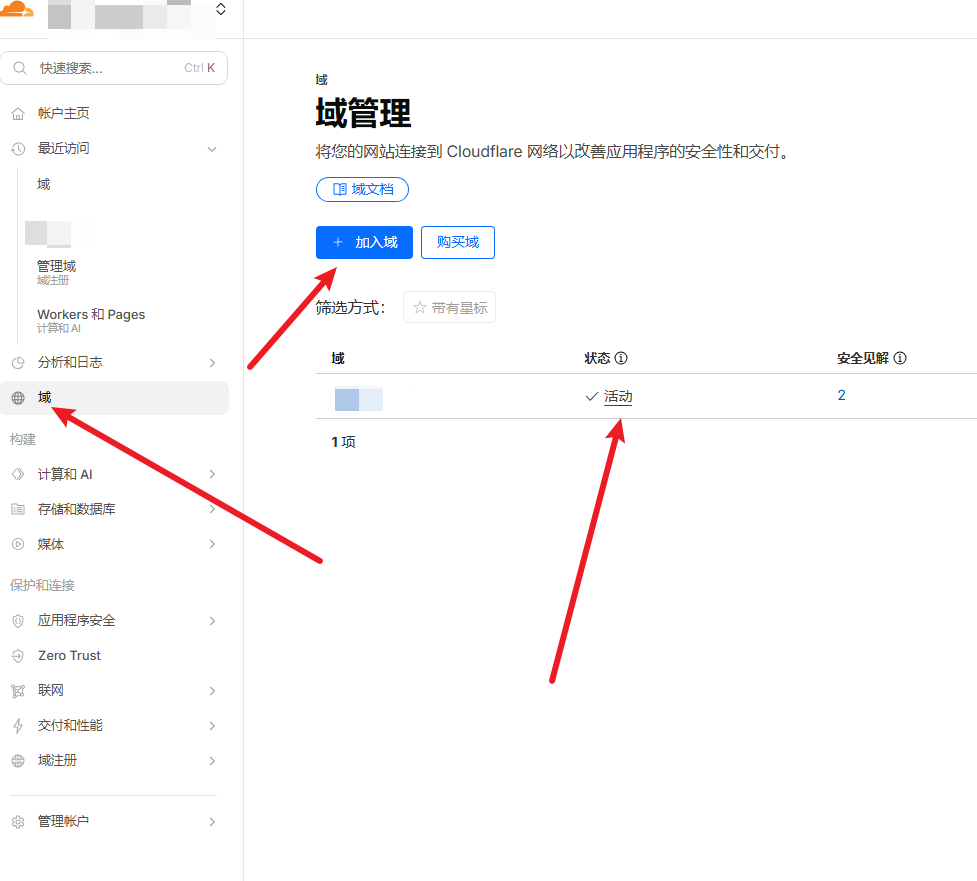This screenshot has height=881, width=977.
Task: Click the info icon beside 状态 header
Action: click(621, 358)
